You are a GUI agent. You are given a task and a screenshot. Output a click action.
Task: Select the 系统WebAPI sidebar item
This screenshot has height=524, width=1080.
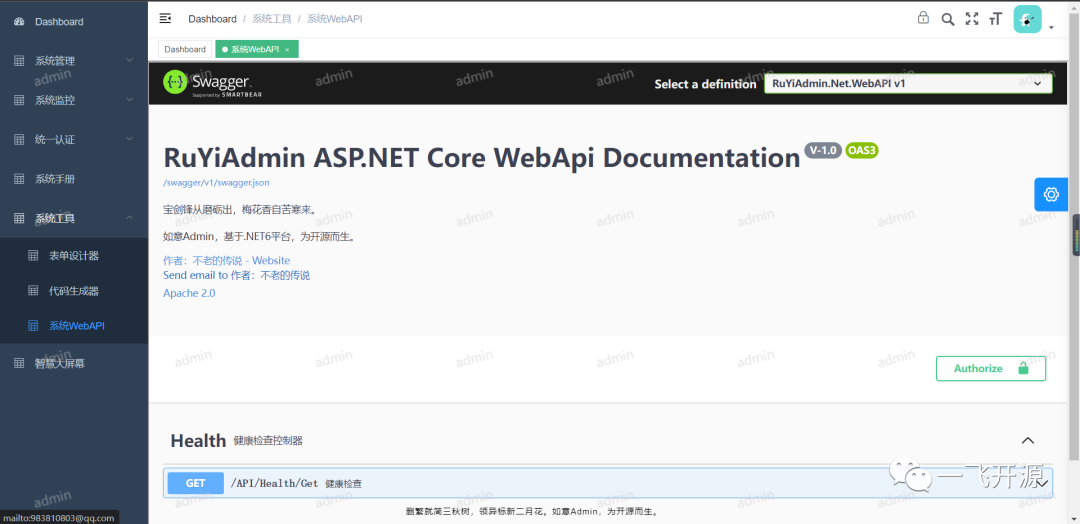tap(74, 326)
